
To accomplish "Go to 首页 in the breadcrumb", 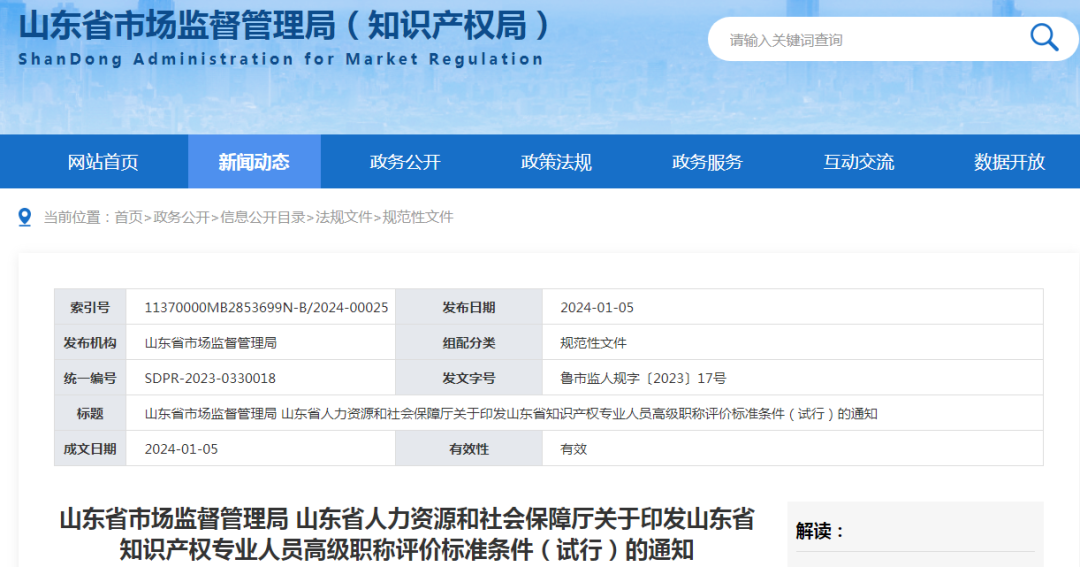I will pos(128,217).
